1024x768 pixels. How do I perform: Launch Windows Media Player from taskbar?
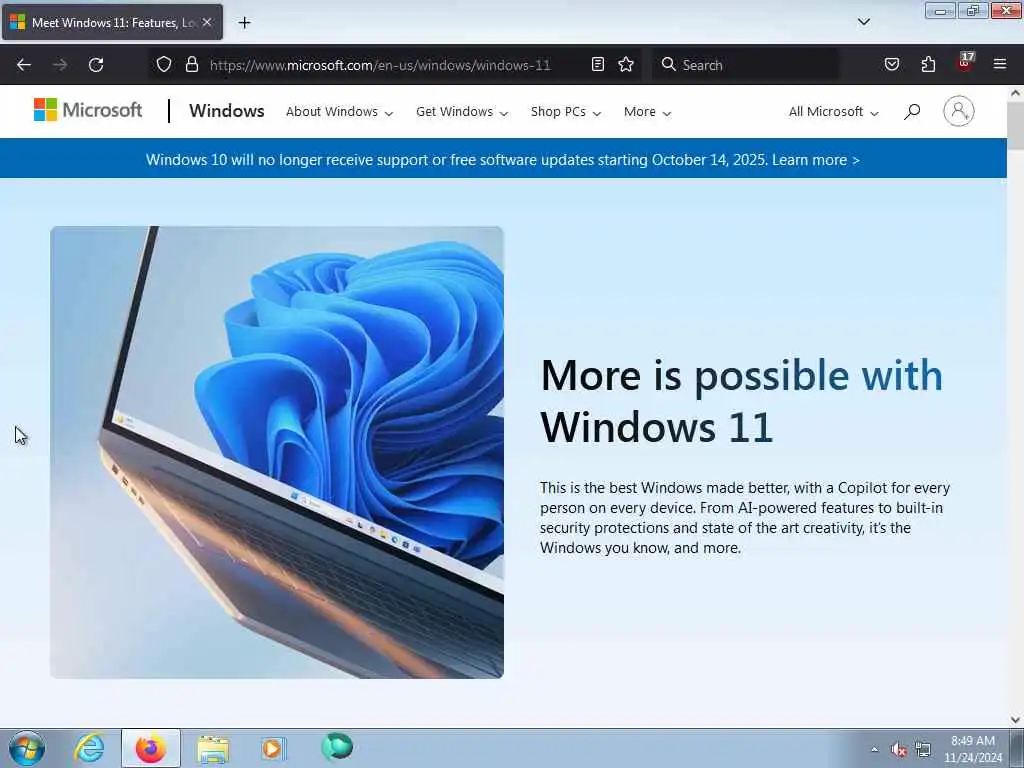[274, 748]
